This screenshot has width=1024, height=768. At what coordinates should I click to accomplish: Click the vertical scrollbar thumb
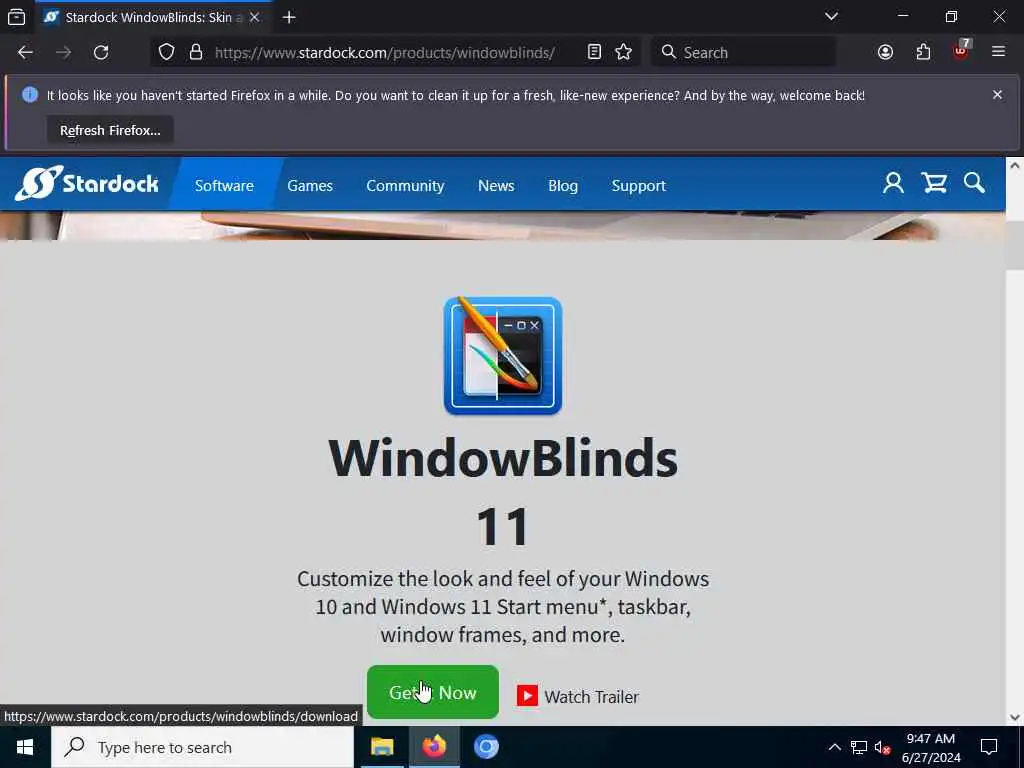pyautogui.click(x=1015, y=245)
